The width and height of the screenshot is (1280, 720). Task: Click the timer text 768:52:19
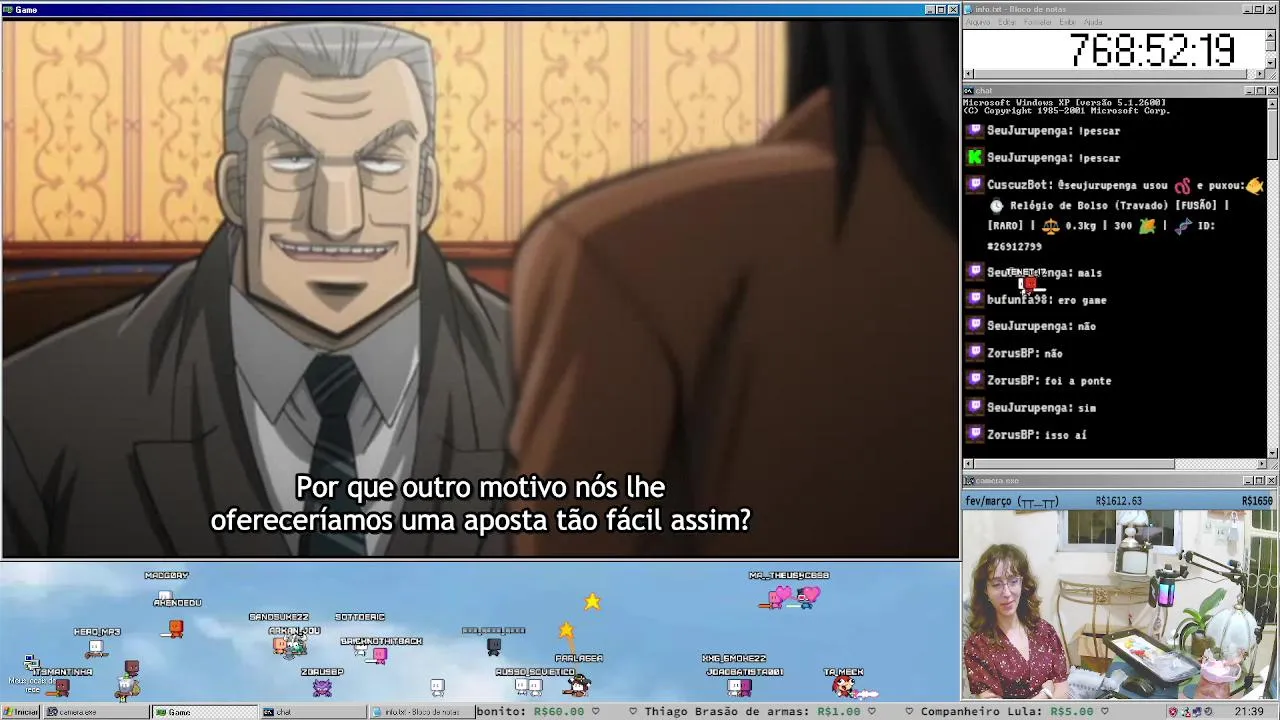coord(1152,50)
